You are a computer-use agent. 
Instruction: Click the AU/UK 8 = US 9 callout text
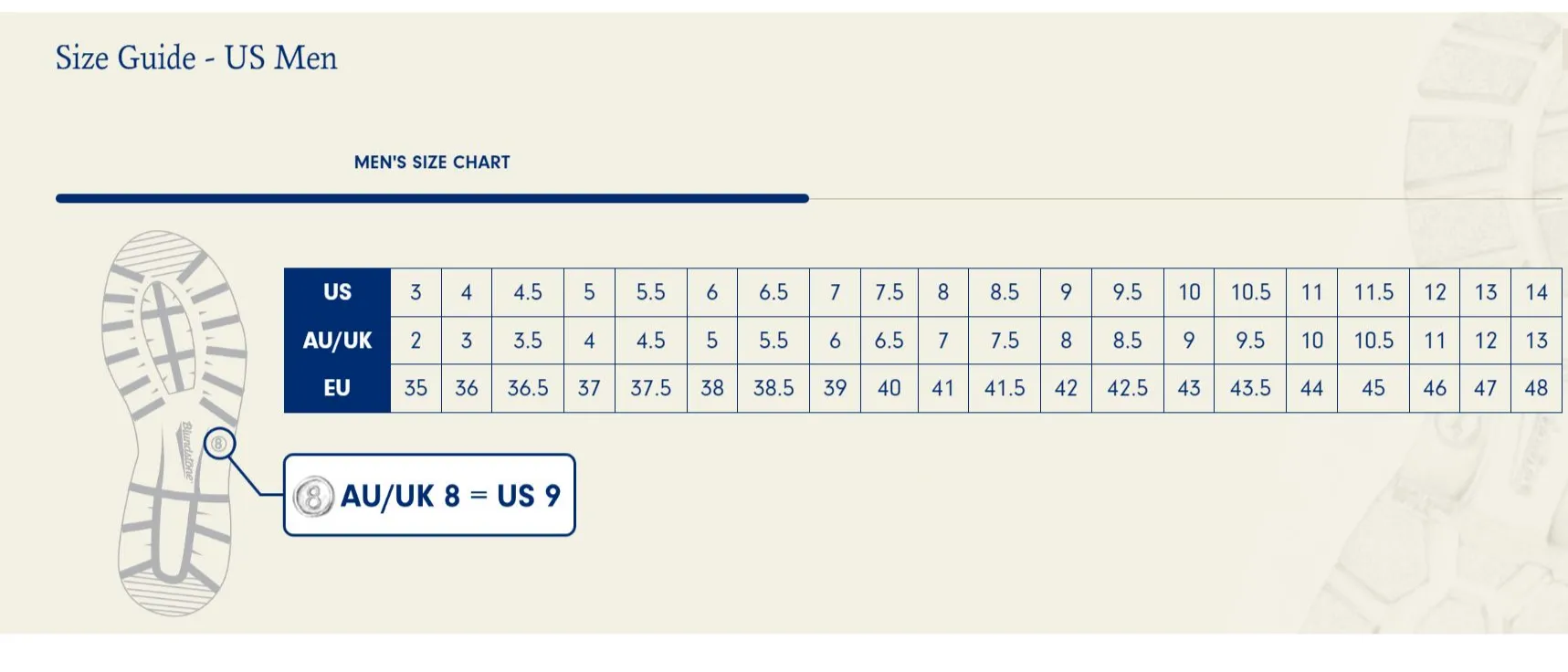(x=450, y=496)
